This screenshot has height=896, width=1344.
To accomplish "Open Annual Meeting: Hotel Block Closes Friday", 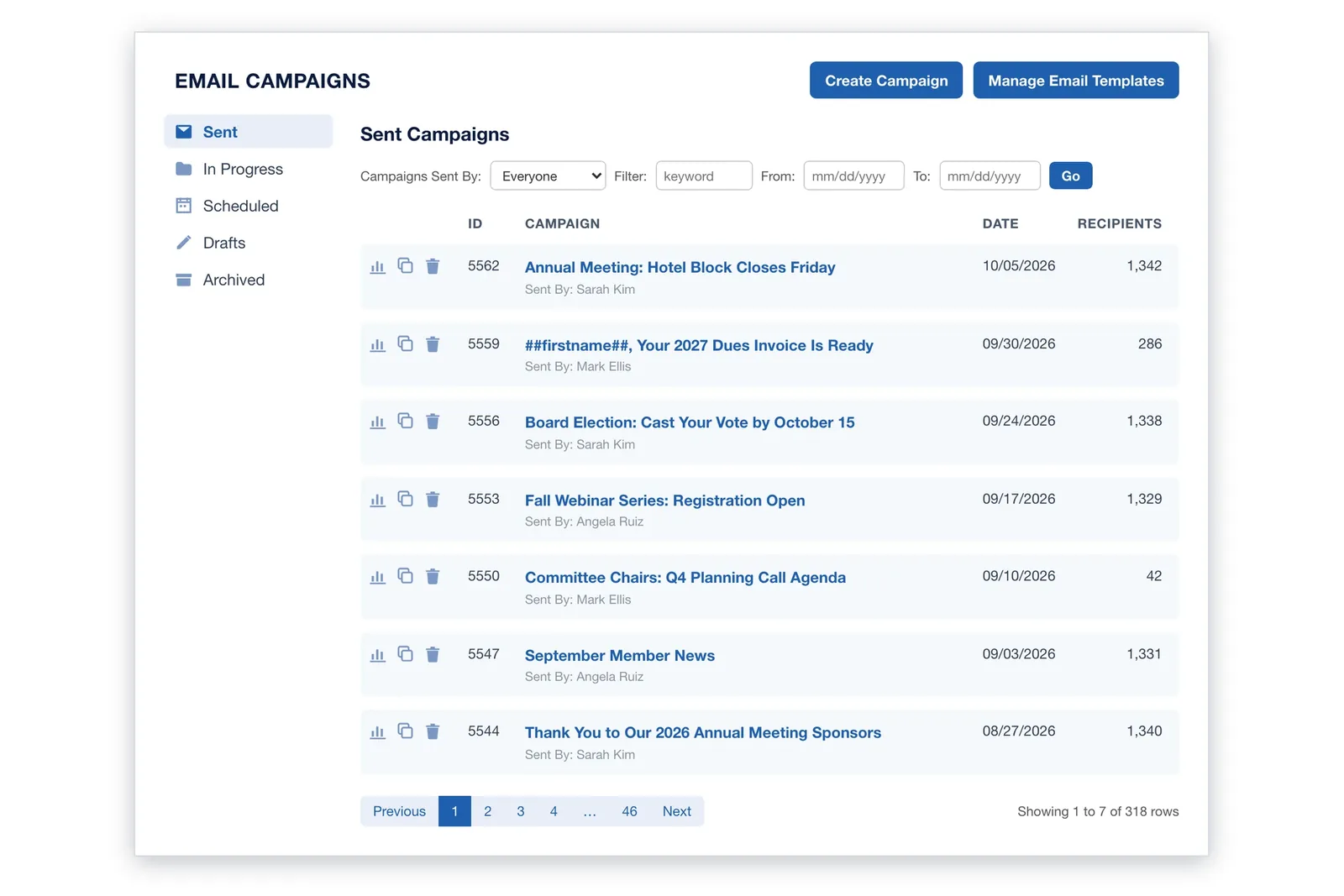I will point(680,267).
